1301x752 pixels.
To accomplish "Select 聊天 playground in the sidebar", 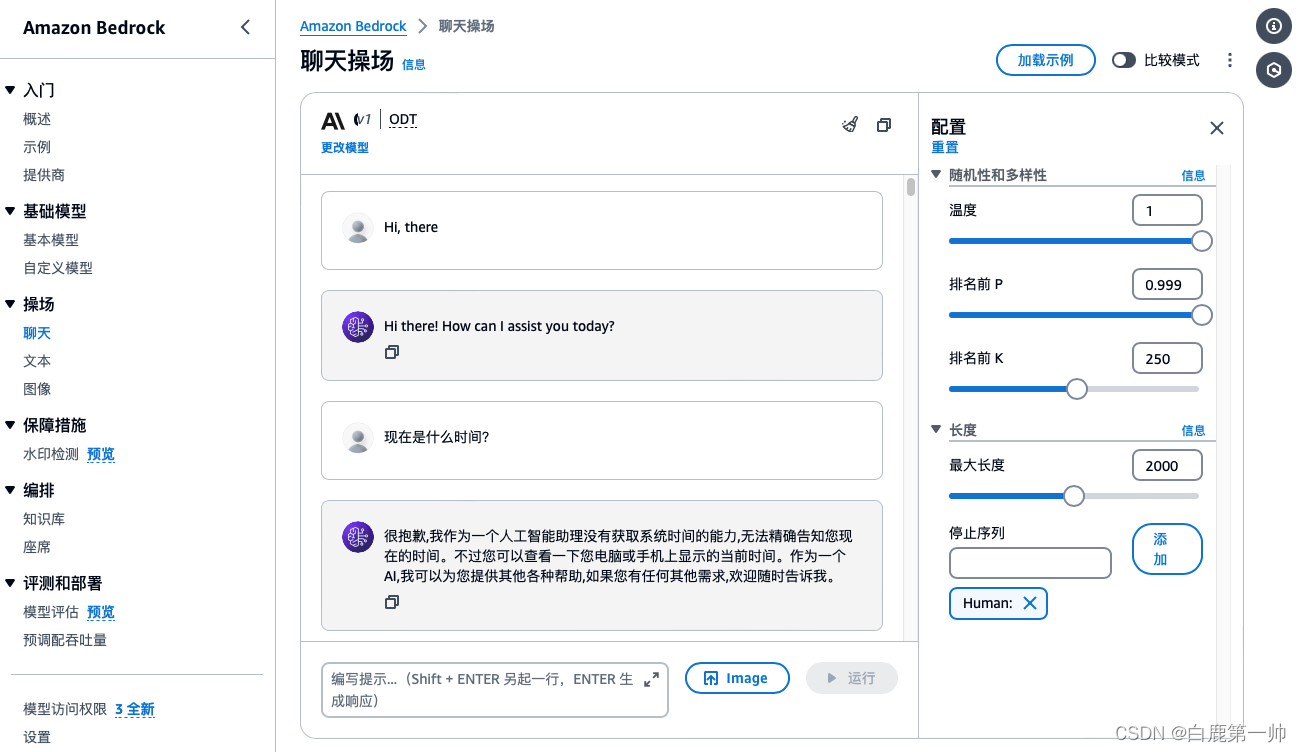I will point(37,333).
